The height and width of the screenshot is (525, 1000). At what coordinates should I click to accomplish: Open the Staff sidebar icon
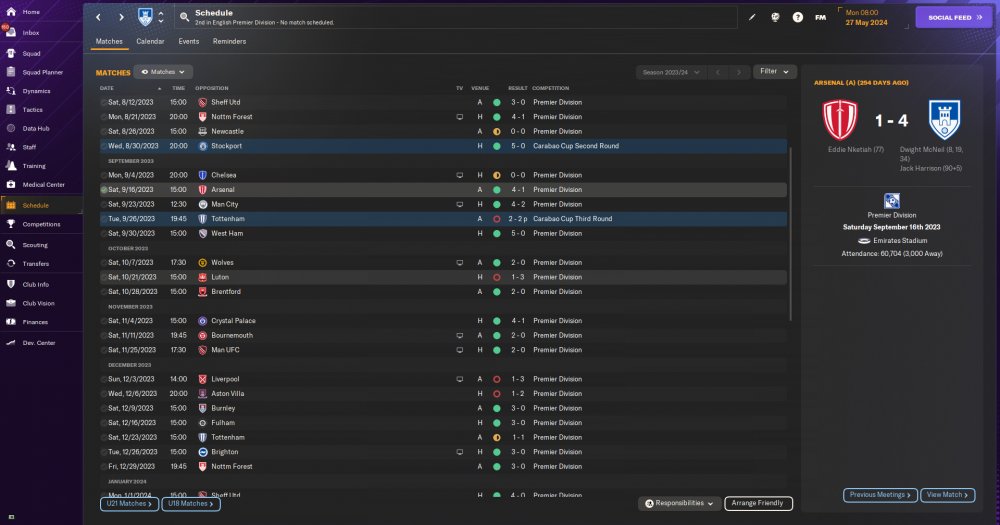[x=11, y=147]
